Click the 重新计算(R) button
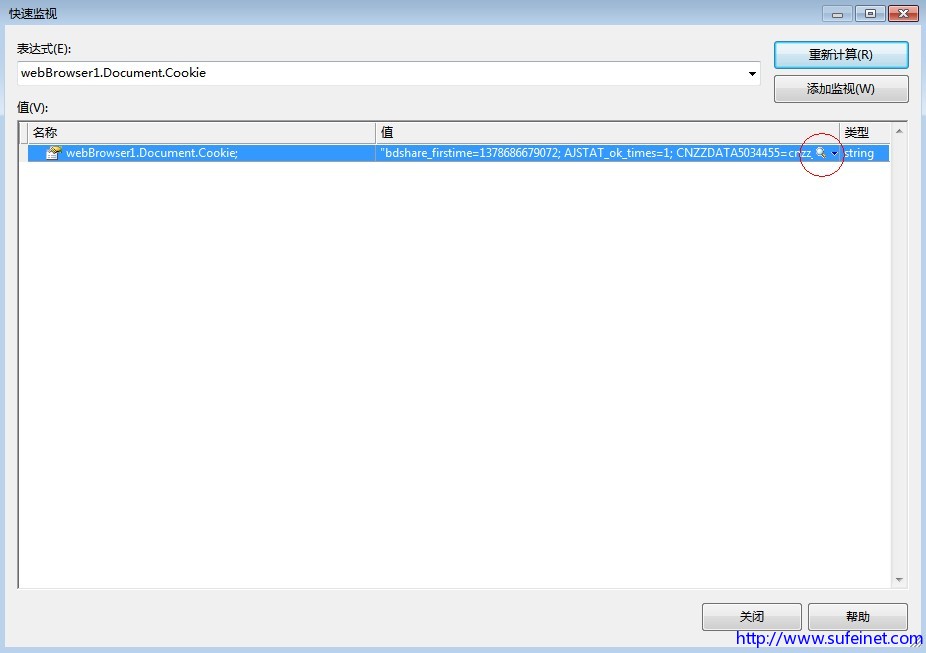Image resolution: width=926 pixels, height=653 pixels. coord(840,55)
